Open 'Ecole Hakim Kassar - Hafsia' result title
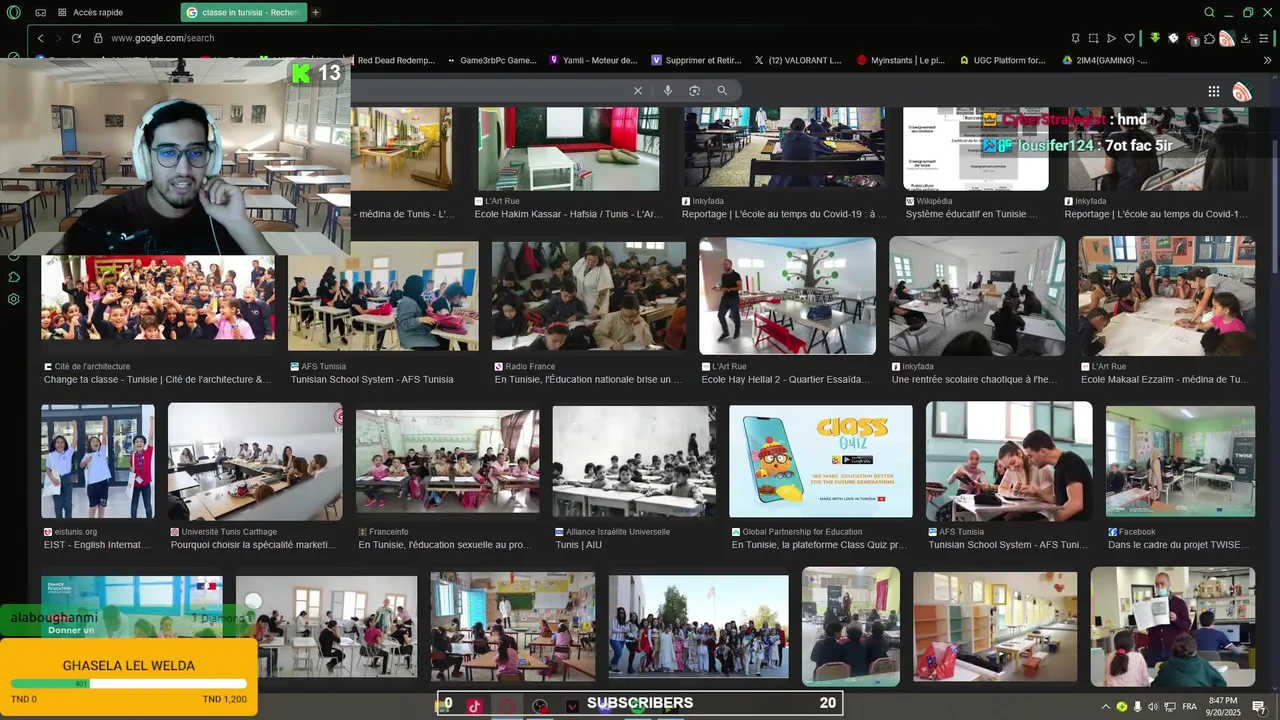This screenshot has width=1280, height=720. pos(568,214)
